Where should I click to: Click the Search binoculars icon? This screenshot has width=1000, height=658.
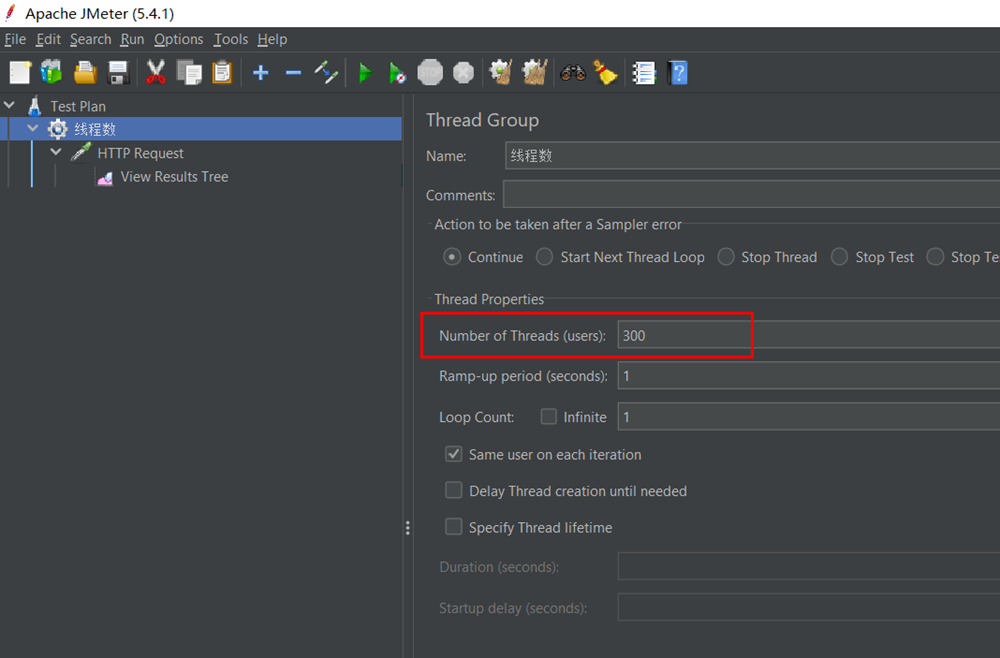click(573, 73)
